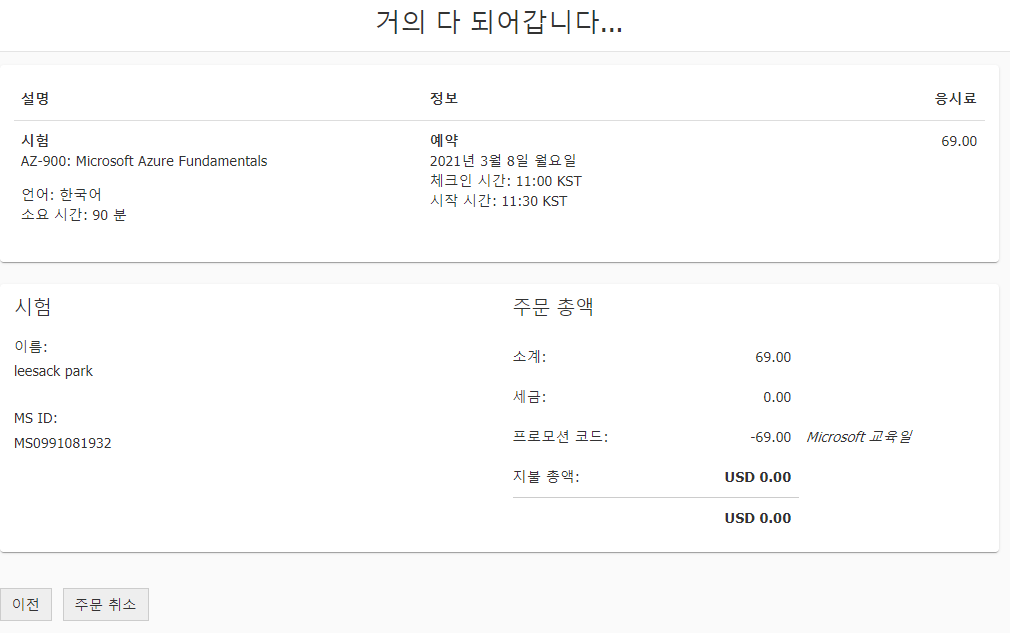Click the 소요 시간: 90 분 line

click(73, 214)
